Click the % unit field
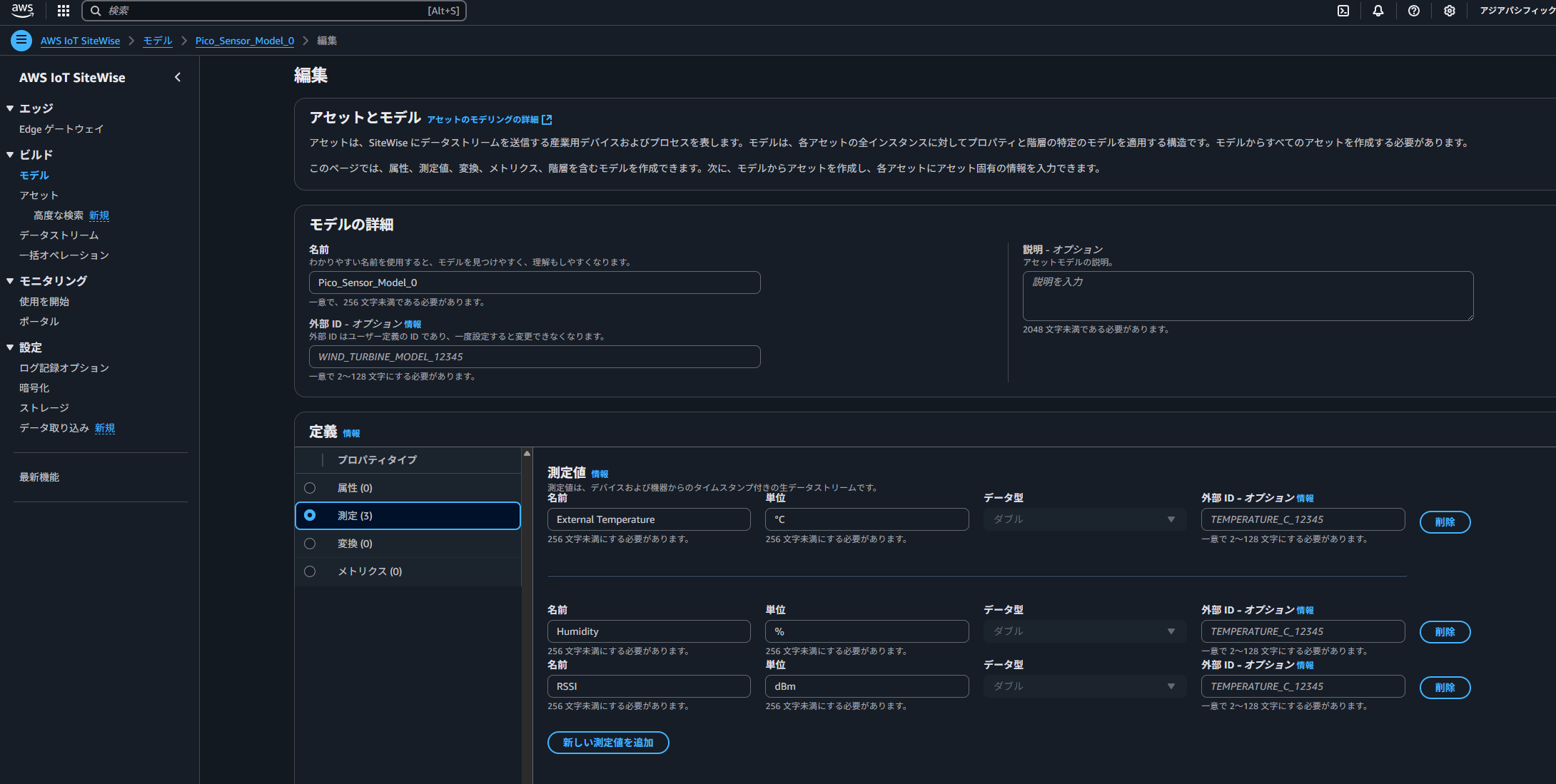 tap(867, 631)
